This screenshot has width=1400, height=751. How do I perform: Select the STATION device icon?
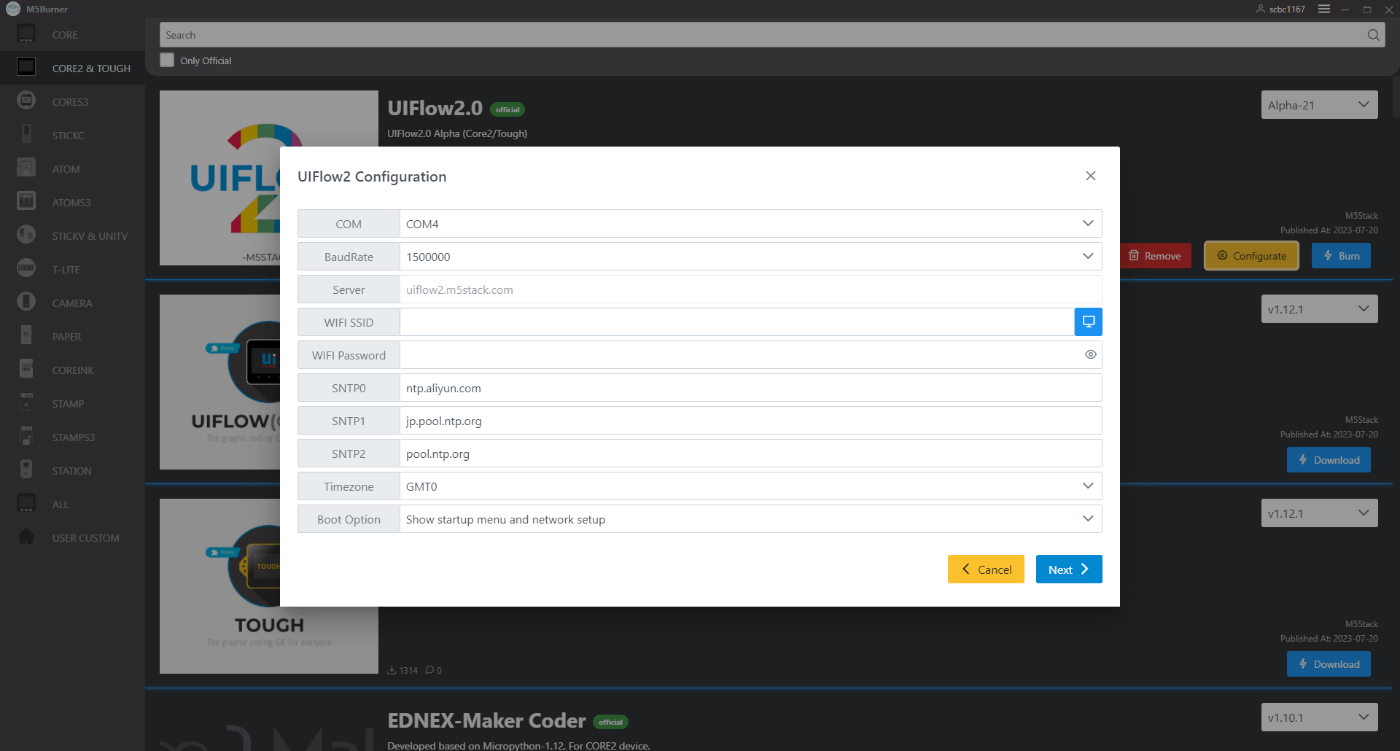[25, 470]
